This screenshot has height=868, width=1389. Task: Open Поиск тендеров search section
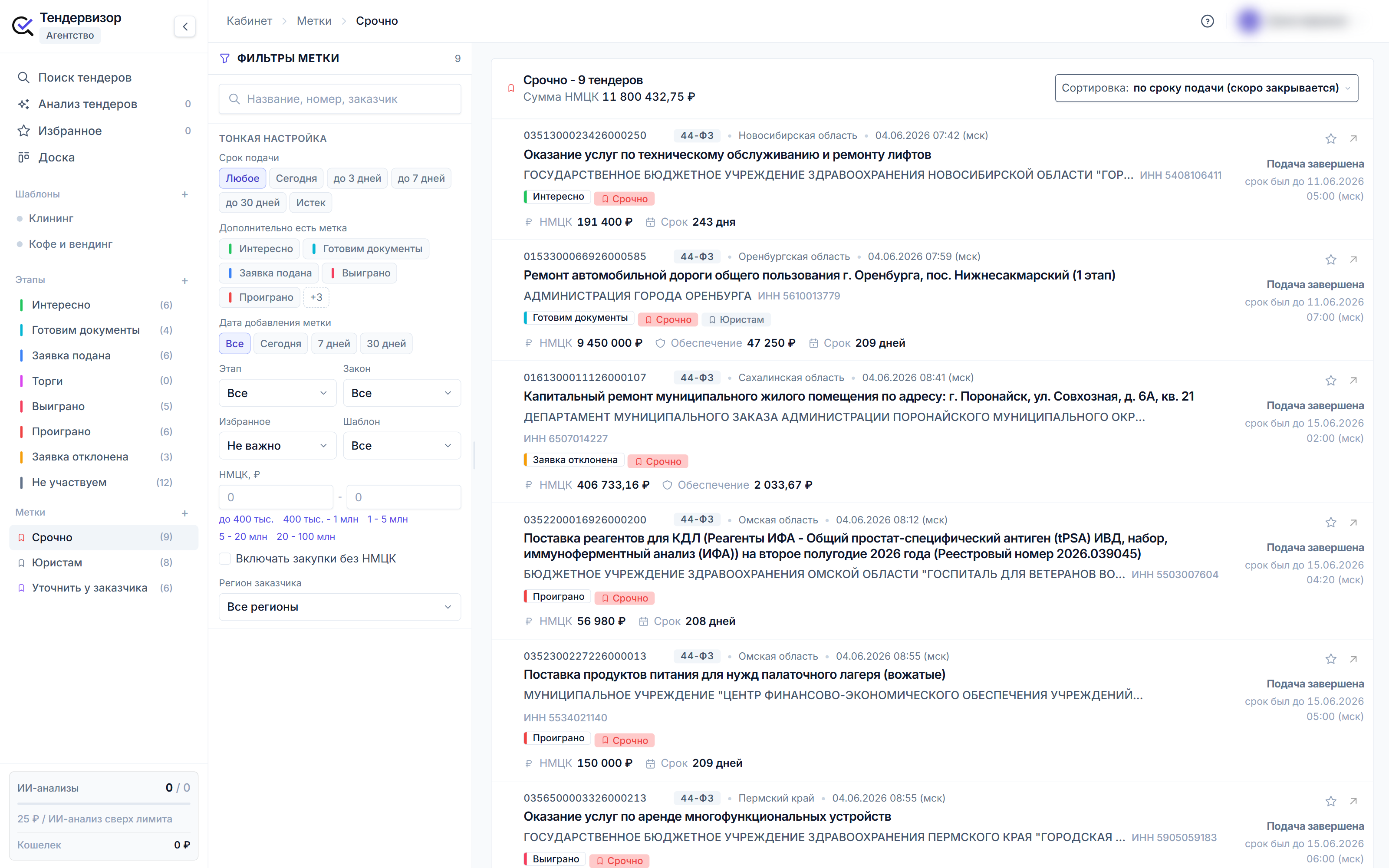103,78
